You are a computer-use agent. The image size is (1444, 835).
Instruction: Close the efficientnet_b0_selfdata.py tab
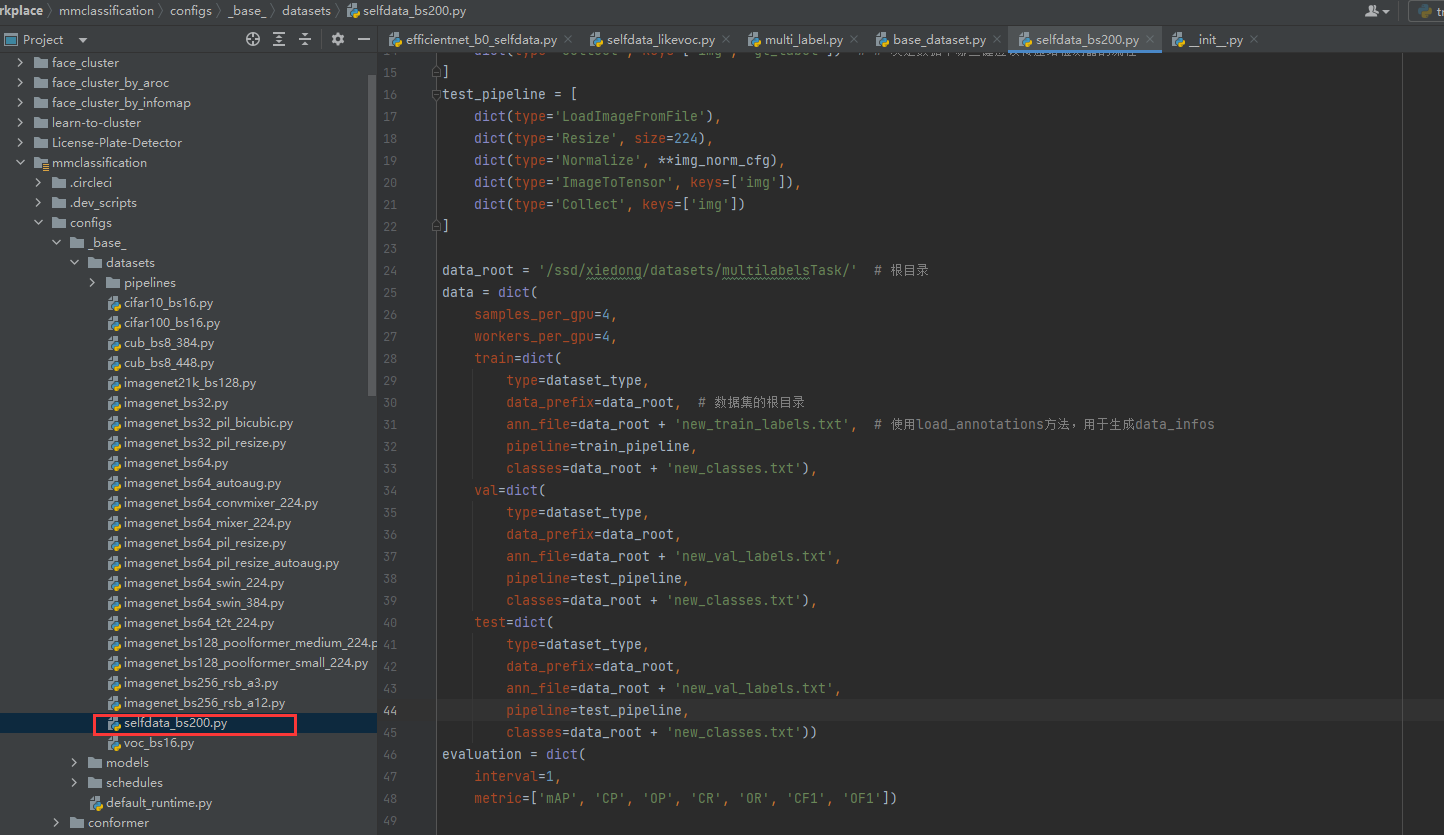(569, 40)
